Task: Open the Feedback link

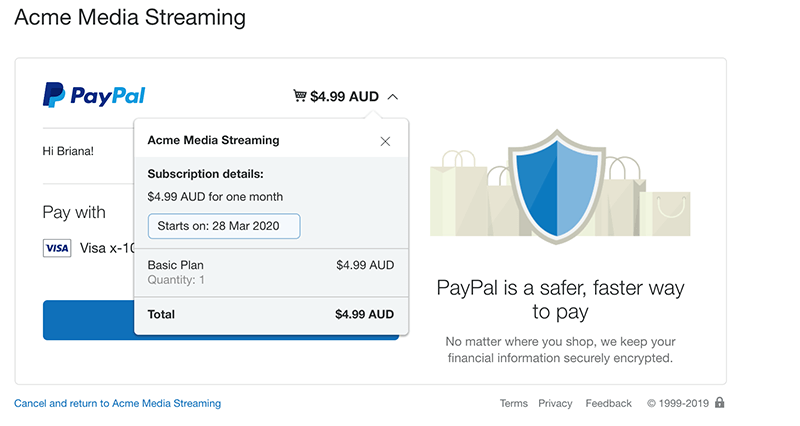Action: pos(609,404)
